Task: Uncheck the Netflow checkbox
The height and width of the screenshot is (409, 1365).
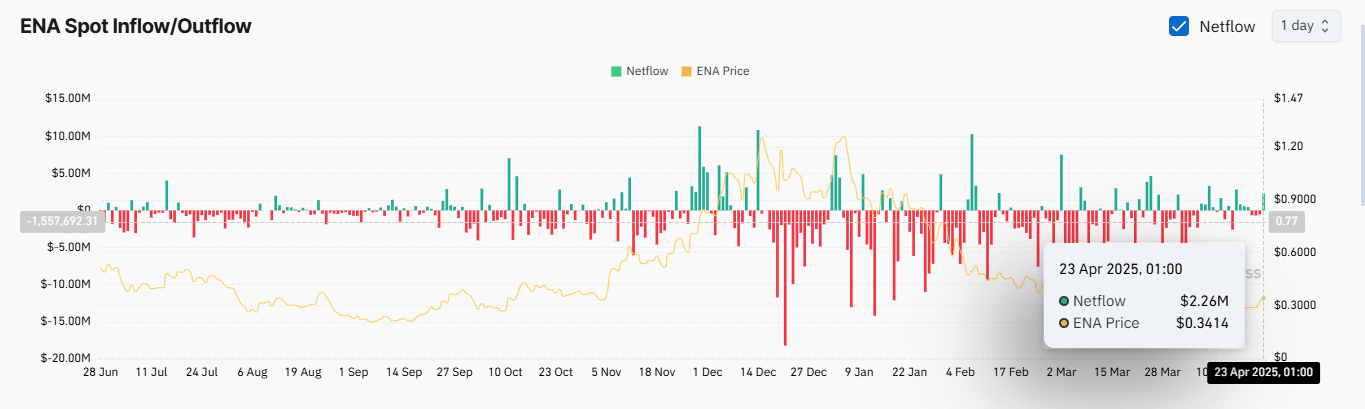Action: coord(1179,26)
